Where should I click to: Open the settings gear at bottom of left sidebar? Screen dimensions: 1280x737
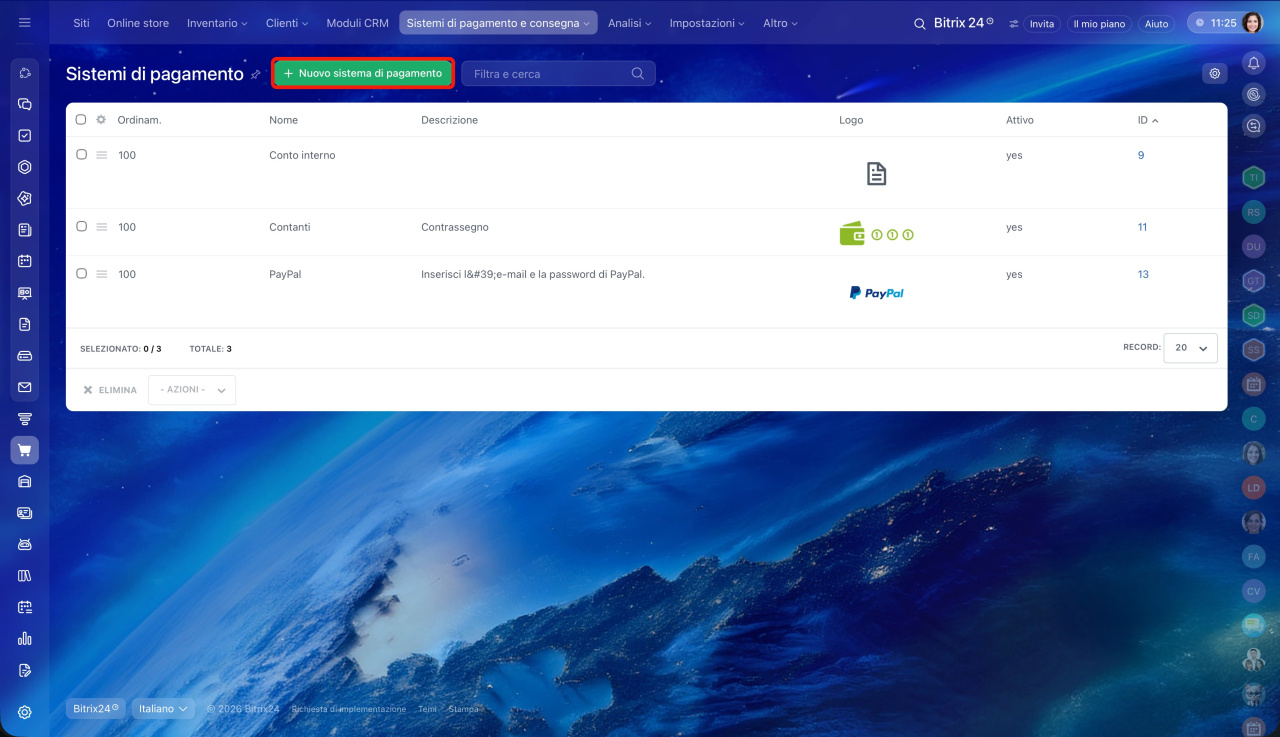click(x=25, y=712)
